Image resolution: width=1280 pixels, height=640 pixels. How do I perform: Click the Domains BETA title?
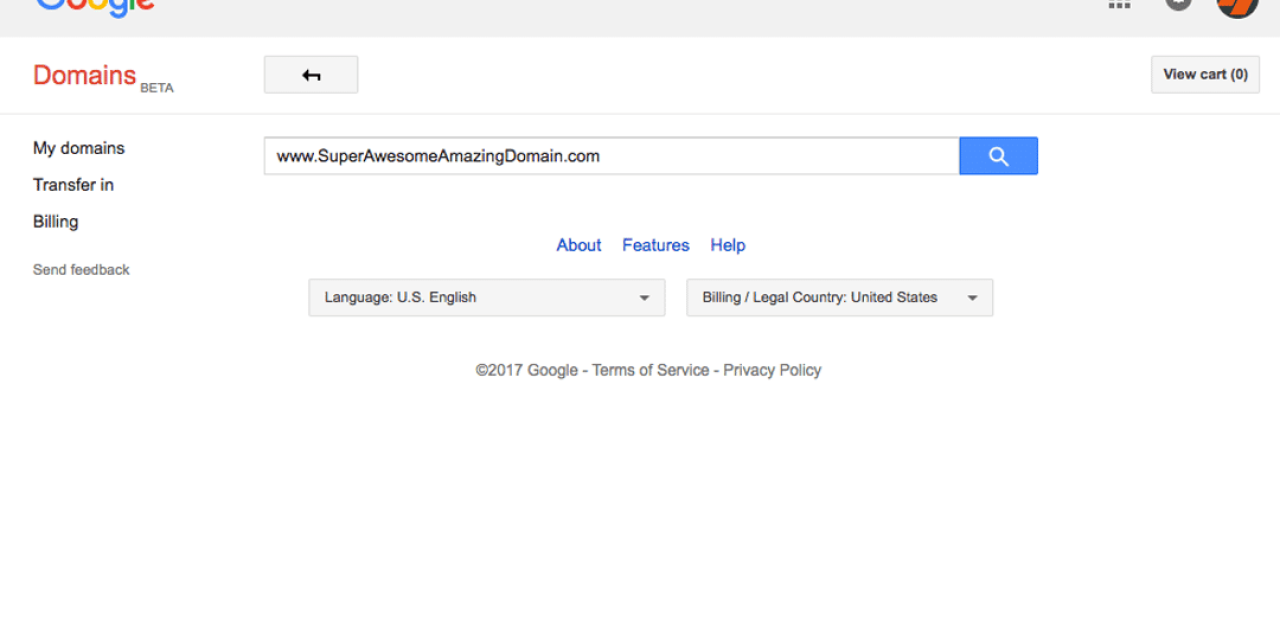[x=103, y=77]
